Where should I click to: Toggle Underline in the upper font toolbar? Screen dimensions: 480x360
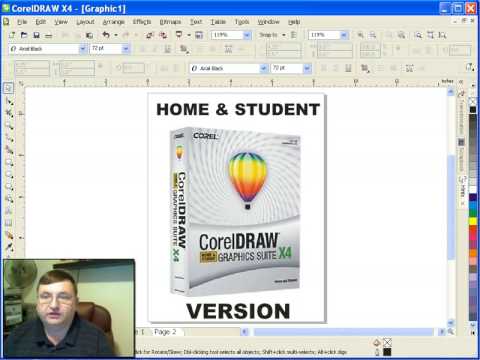click(167, 49)
